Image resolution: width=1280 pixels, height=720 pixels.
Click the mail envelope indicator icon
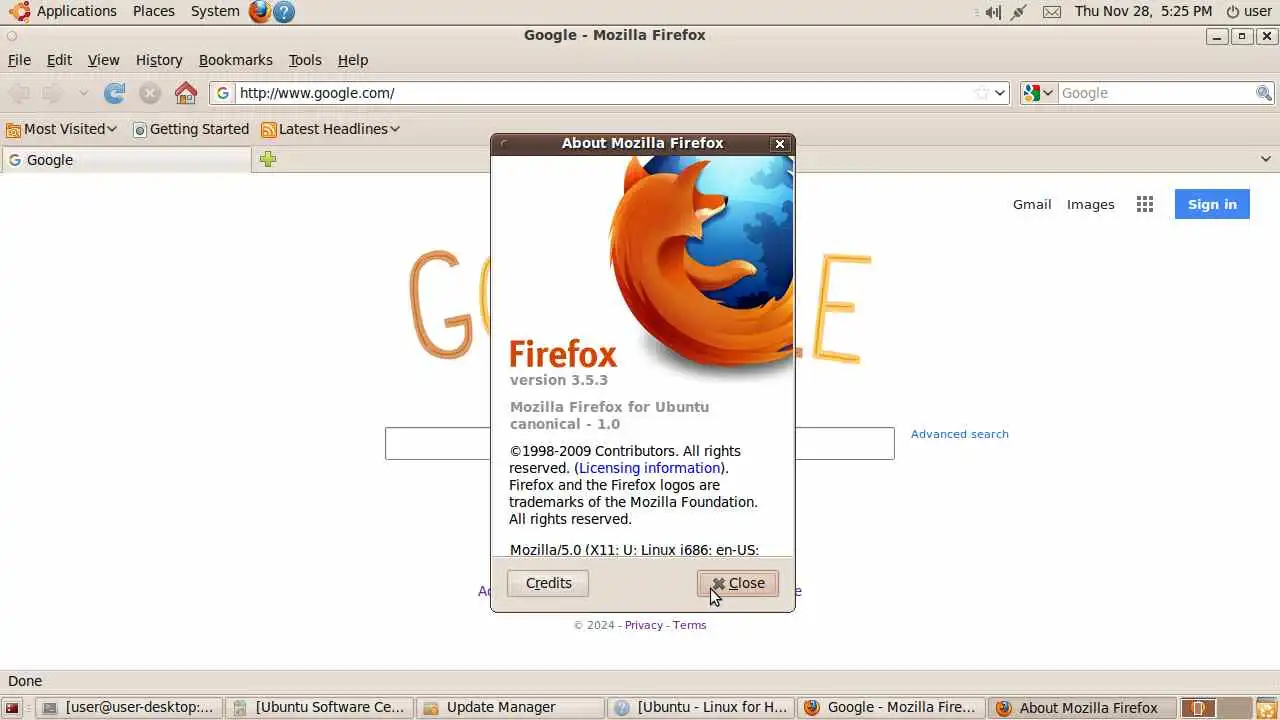pos(1051,12)
